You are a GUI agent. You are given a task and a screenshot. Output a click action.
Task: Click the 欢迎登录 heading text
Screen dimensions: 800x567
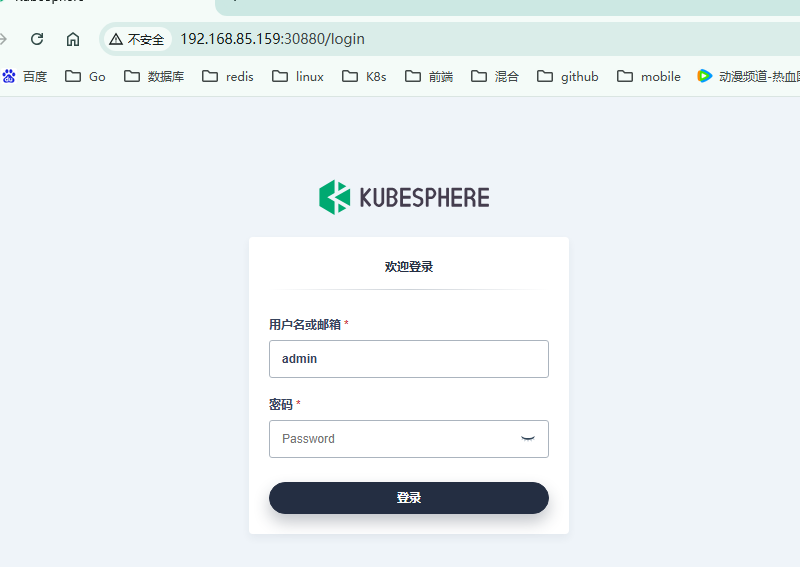point(409,266)
